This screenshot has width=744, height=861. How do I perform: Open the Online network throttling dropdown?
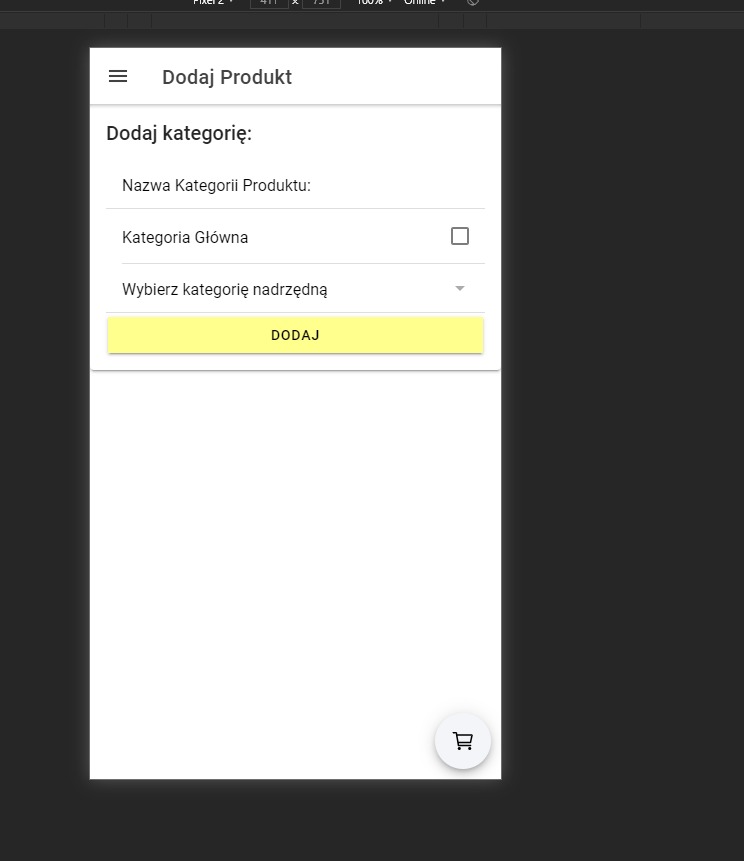click(424, 3)
